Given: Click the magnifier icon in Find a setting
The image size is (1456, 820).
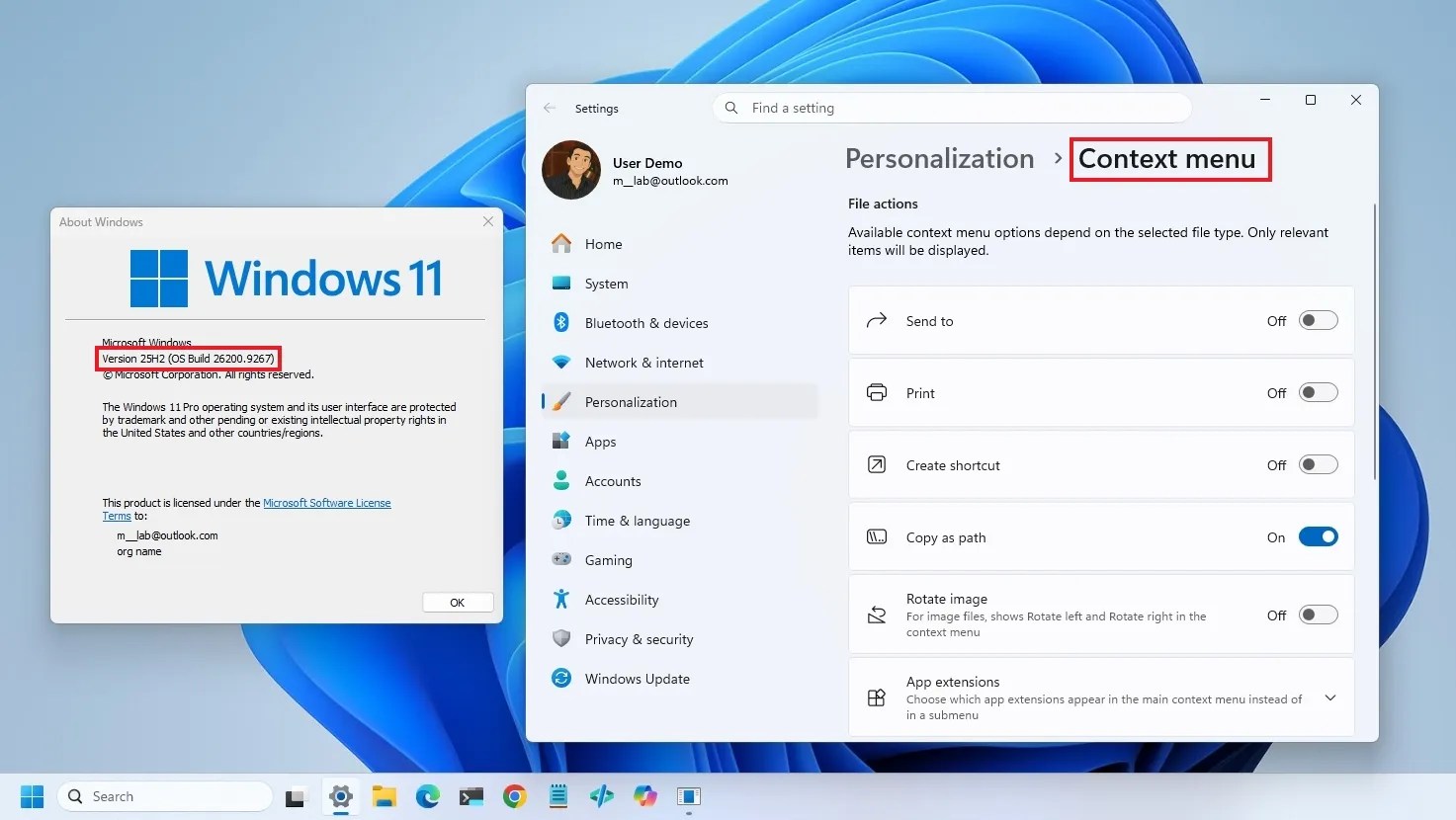Looking at the screenshot, I should click(731, 108).
